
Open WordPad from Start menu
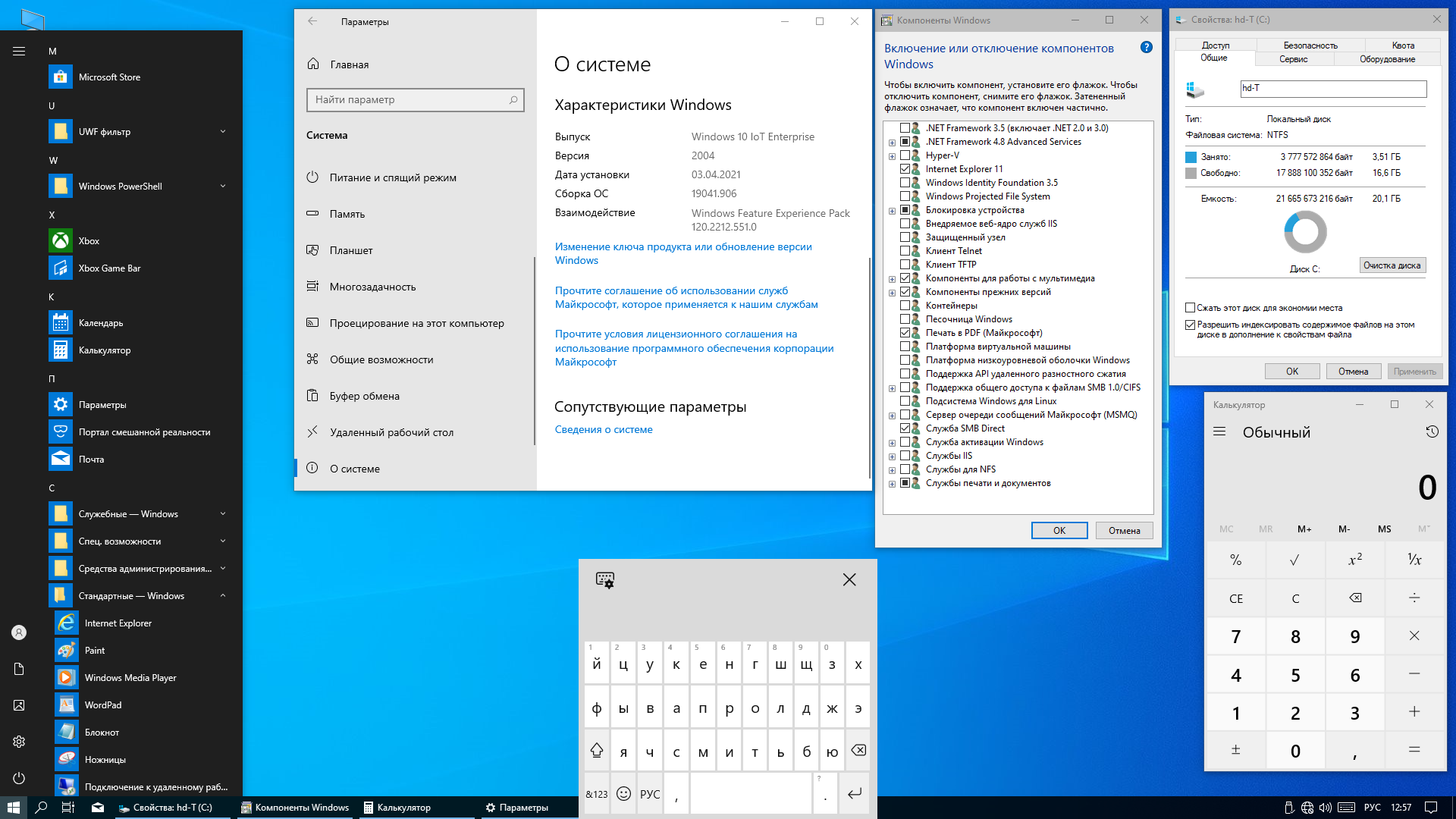point(140,705)
